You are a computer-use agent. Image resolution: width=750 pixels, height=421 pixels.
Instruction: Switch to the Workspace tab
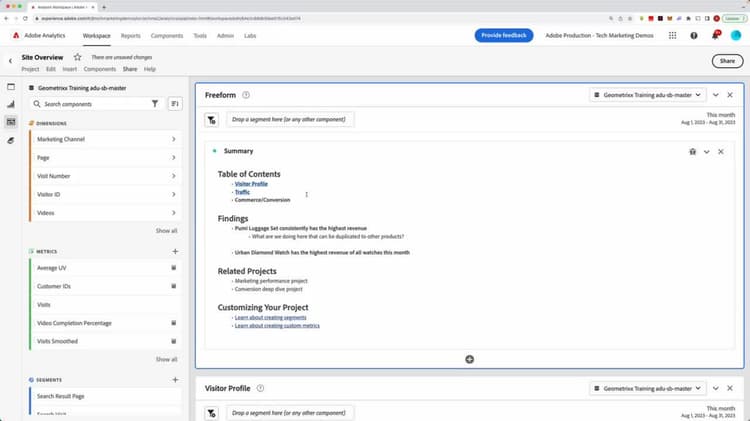click(x=97, y=36)
